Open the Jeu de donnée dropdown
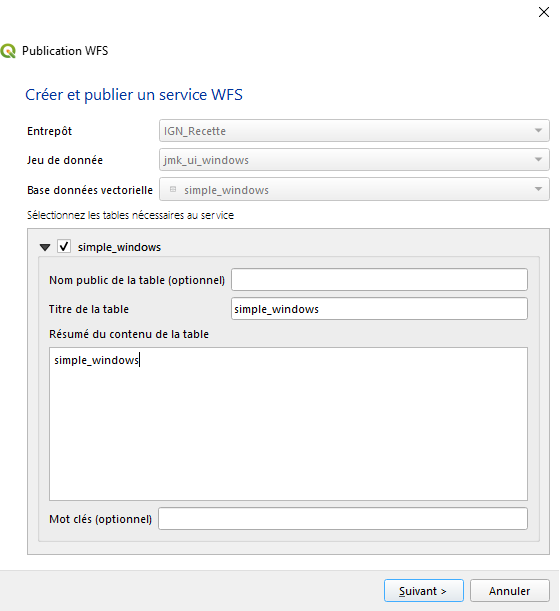Image resolution: width=560 pixels, height=611 pixels. click(x=354, y=160)
